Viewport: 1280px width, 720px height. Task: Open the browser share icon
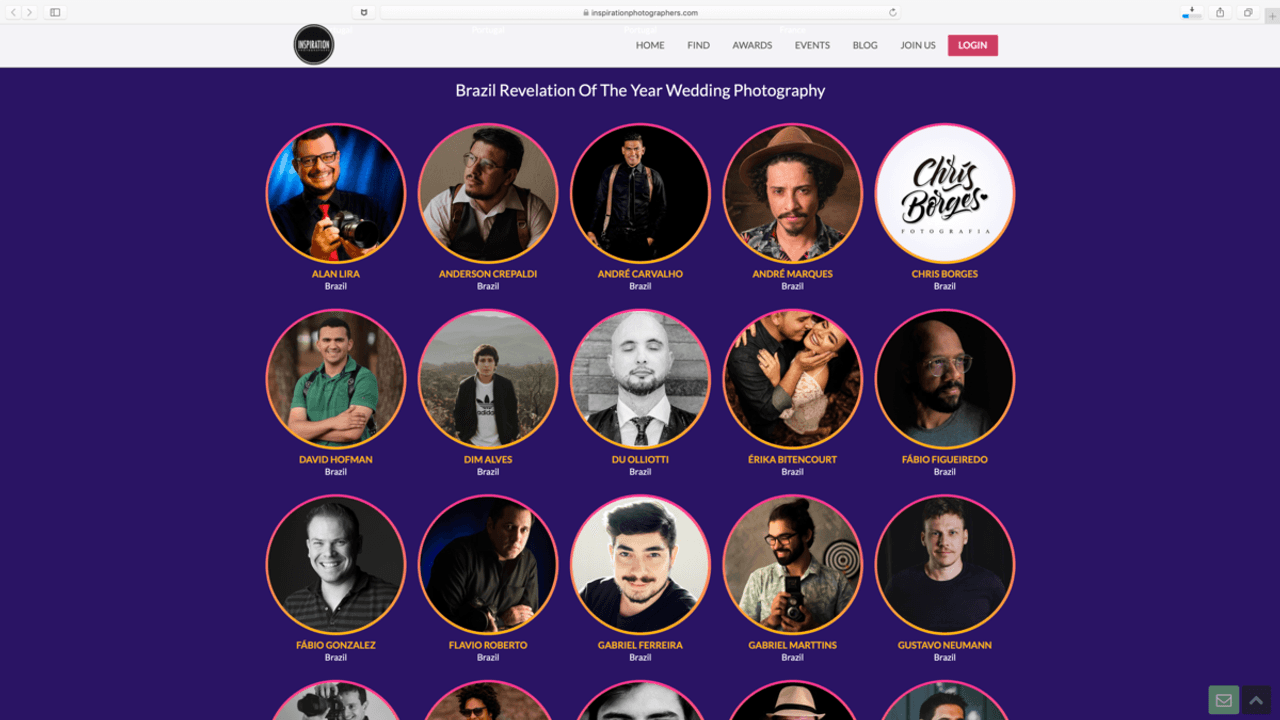coord(1220,12)
